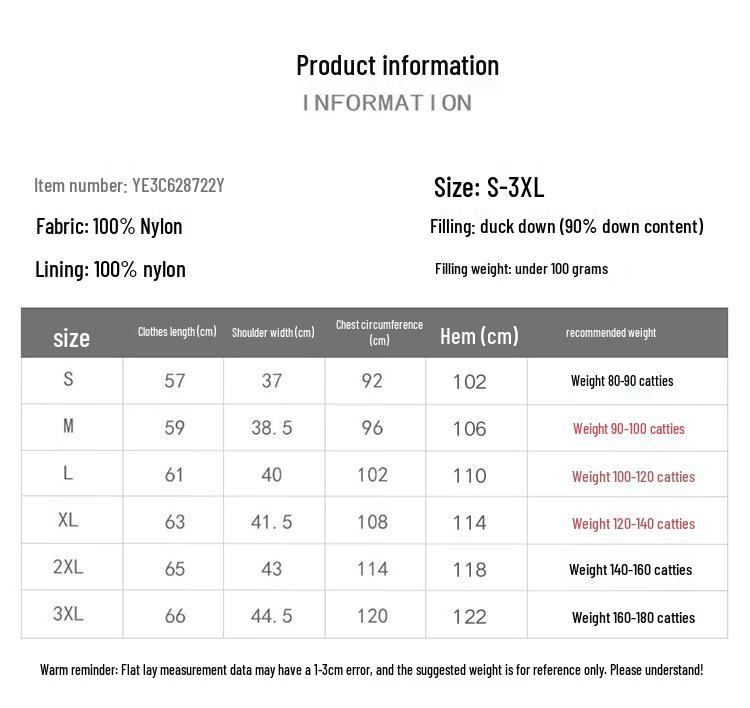The width and height of the screenshot is (750, 708).
Task: Select the "Clothes length (cm)" column header
Action: [x=177, y=332]
